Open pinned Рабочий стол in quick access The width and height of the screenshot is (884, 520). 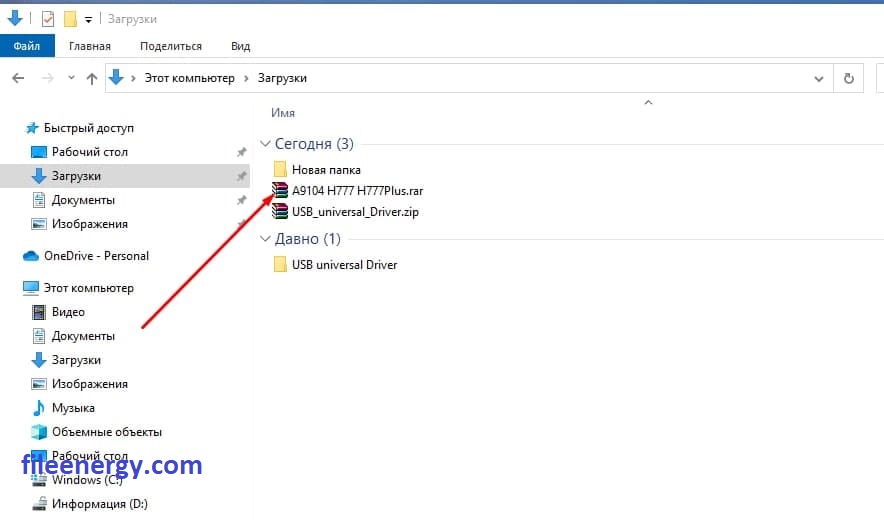click(x=90, y=152)
